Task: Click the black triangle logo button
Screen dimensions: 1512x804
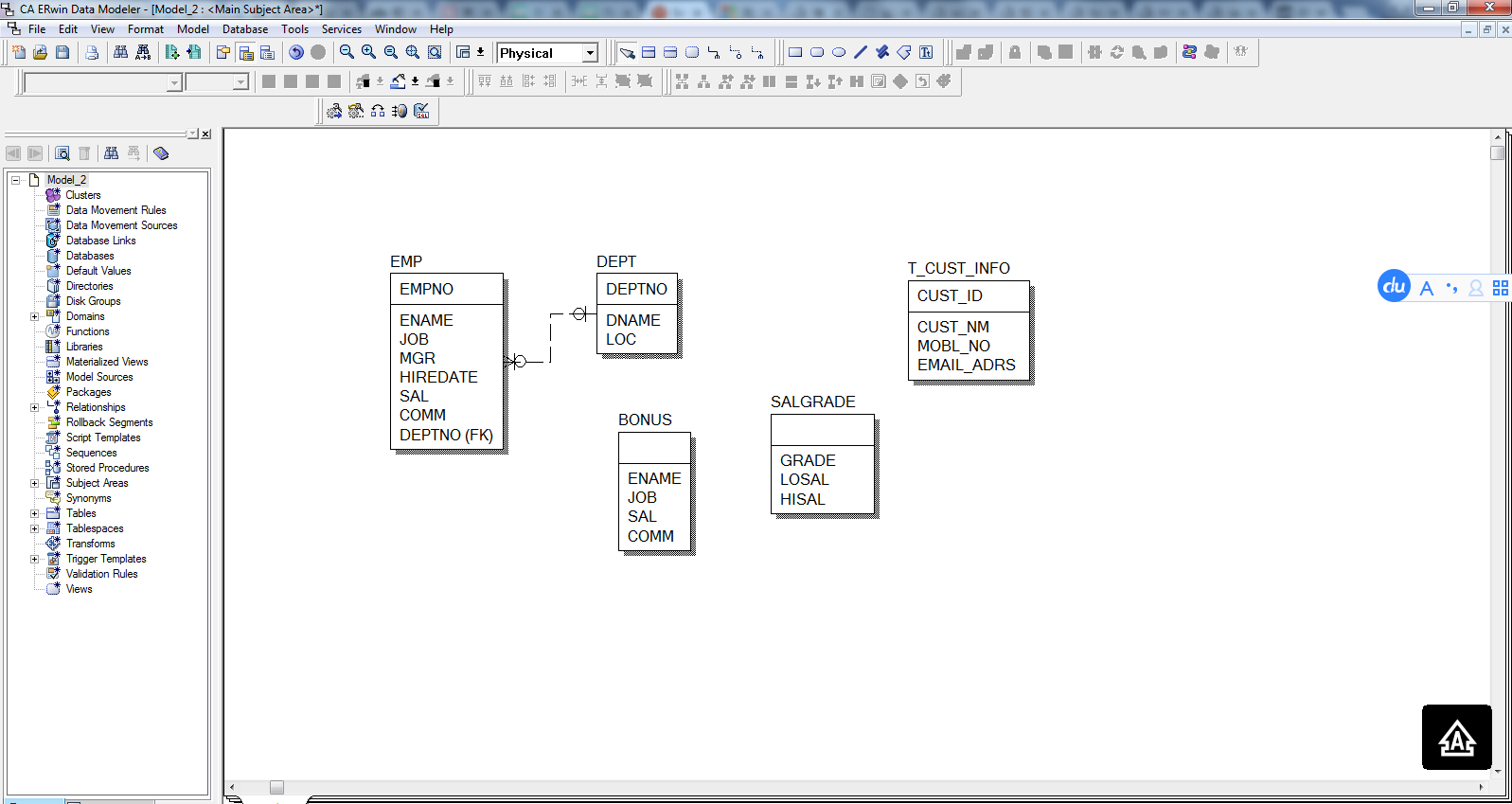Action: [1457, 737]
